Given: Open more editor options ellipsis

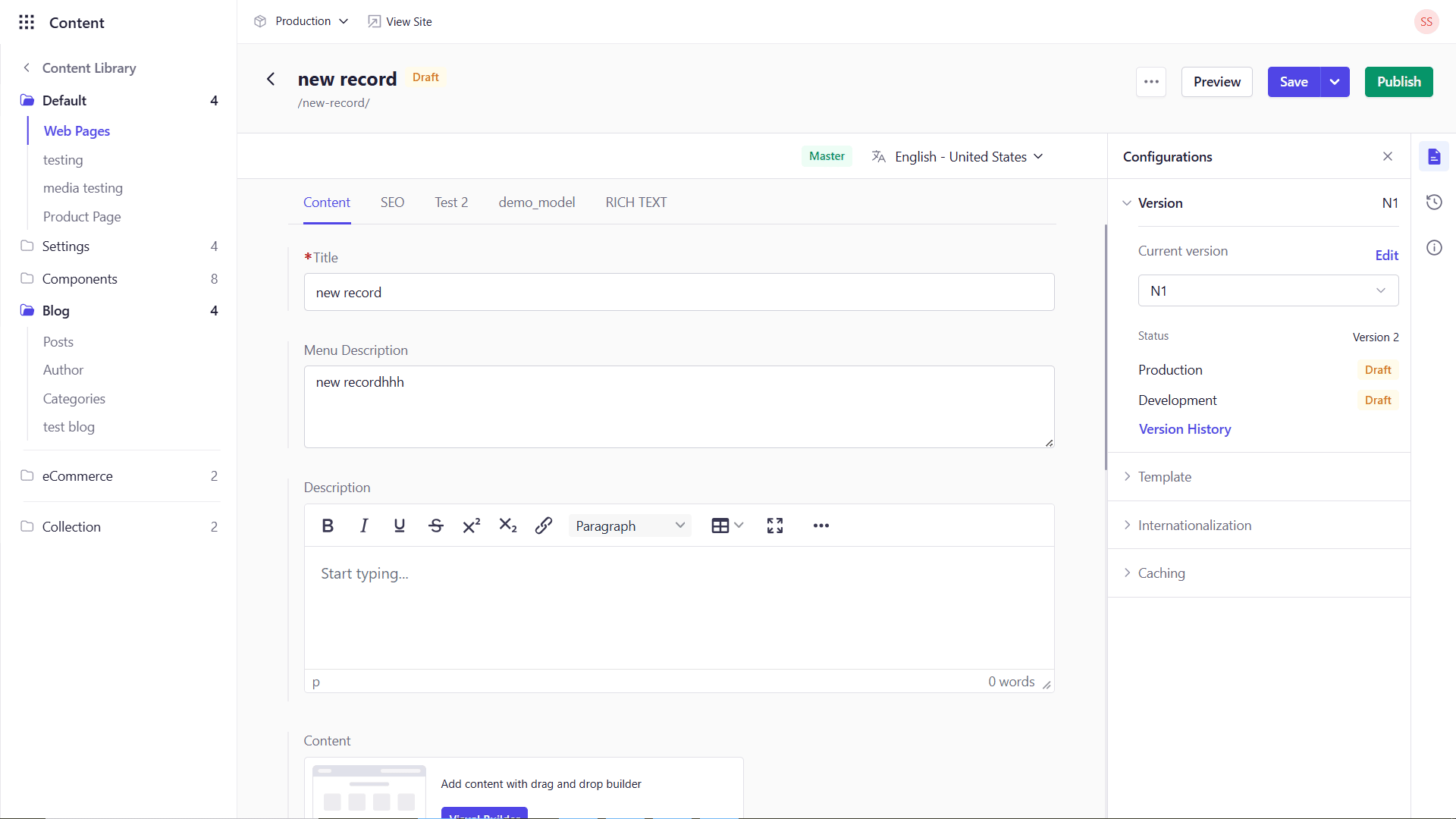Looking at the screenshot, I should coord(821,526).
